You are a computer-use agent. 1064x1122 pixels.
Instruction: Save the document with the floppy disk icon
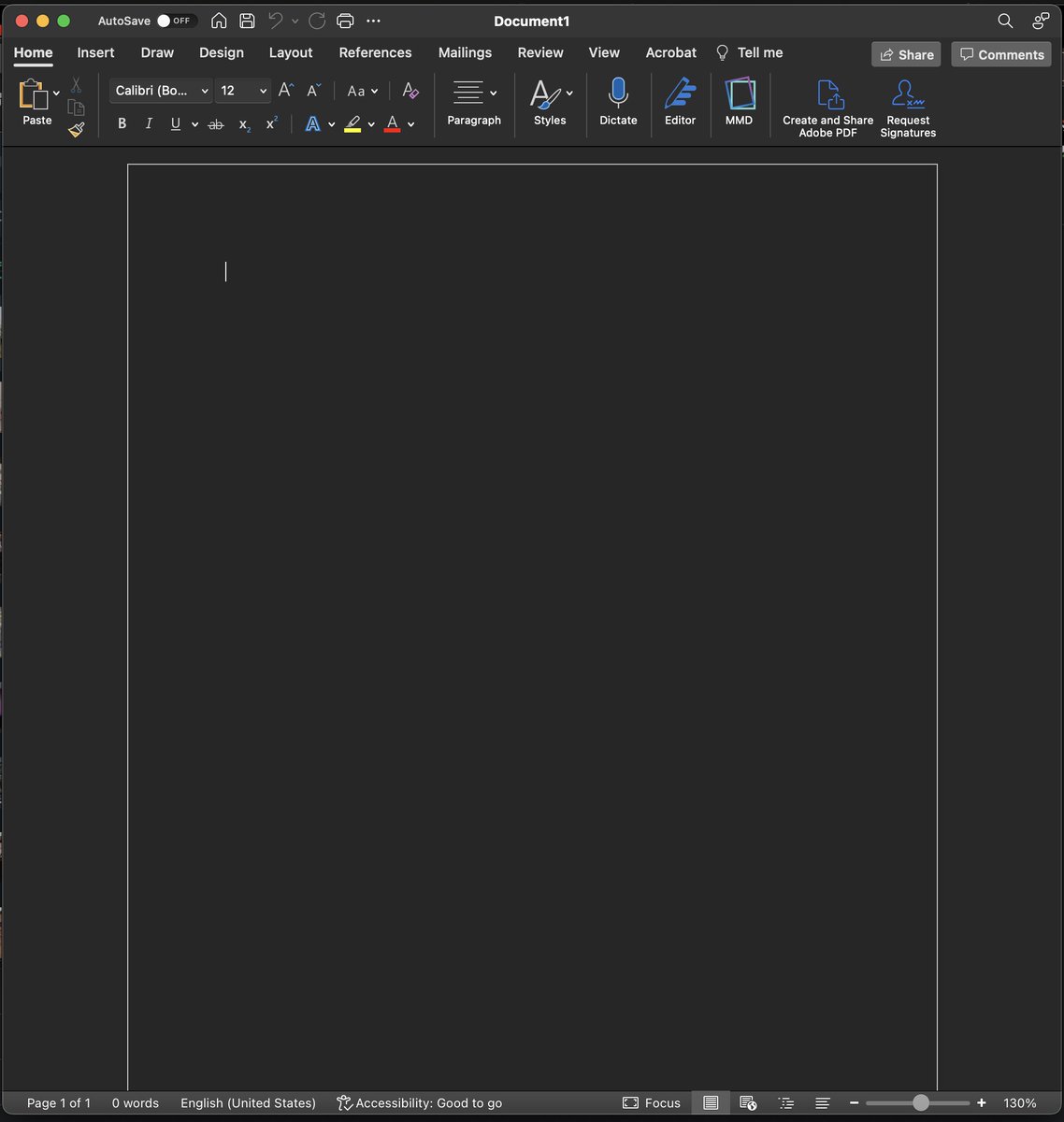(247, 21)
